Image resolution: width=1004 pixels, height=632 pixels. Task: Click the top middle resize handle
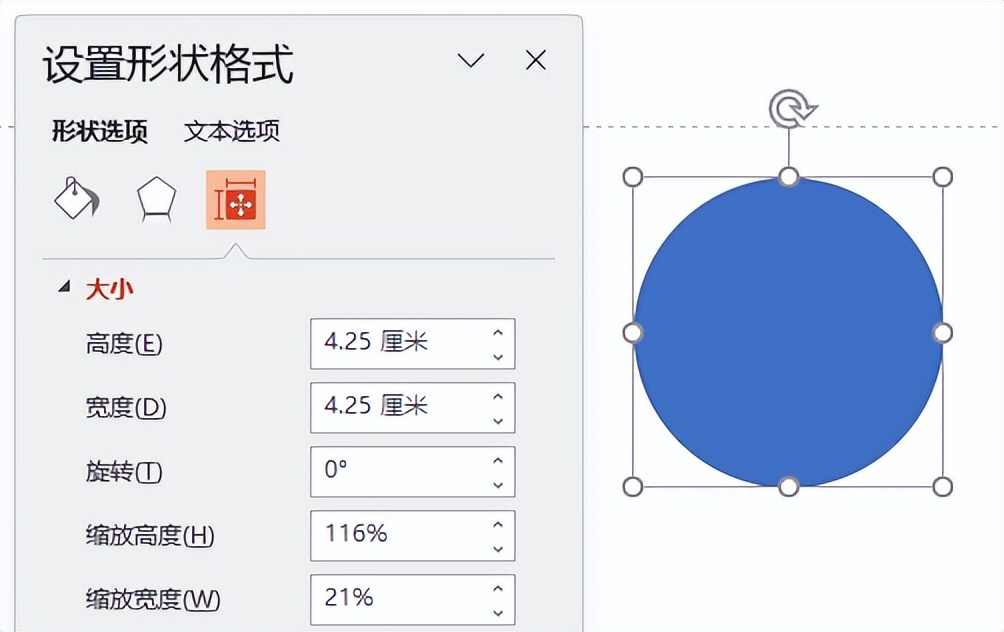[789, 177]
